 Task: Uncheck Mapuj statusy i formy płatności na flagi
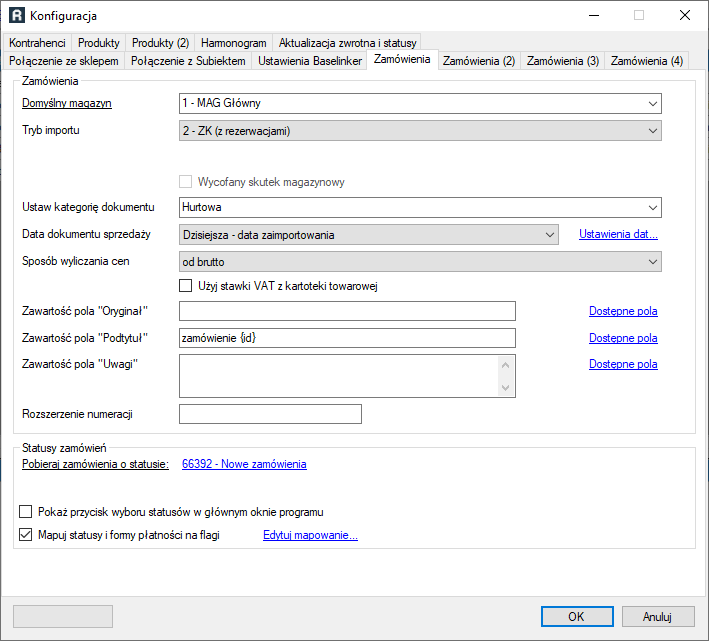(x=26, y=535)
